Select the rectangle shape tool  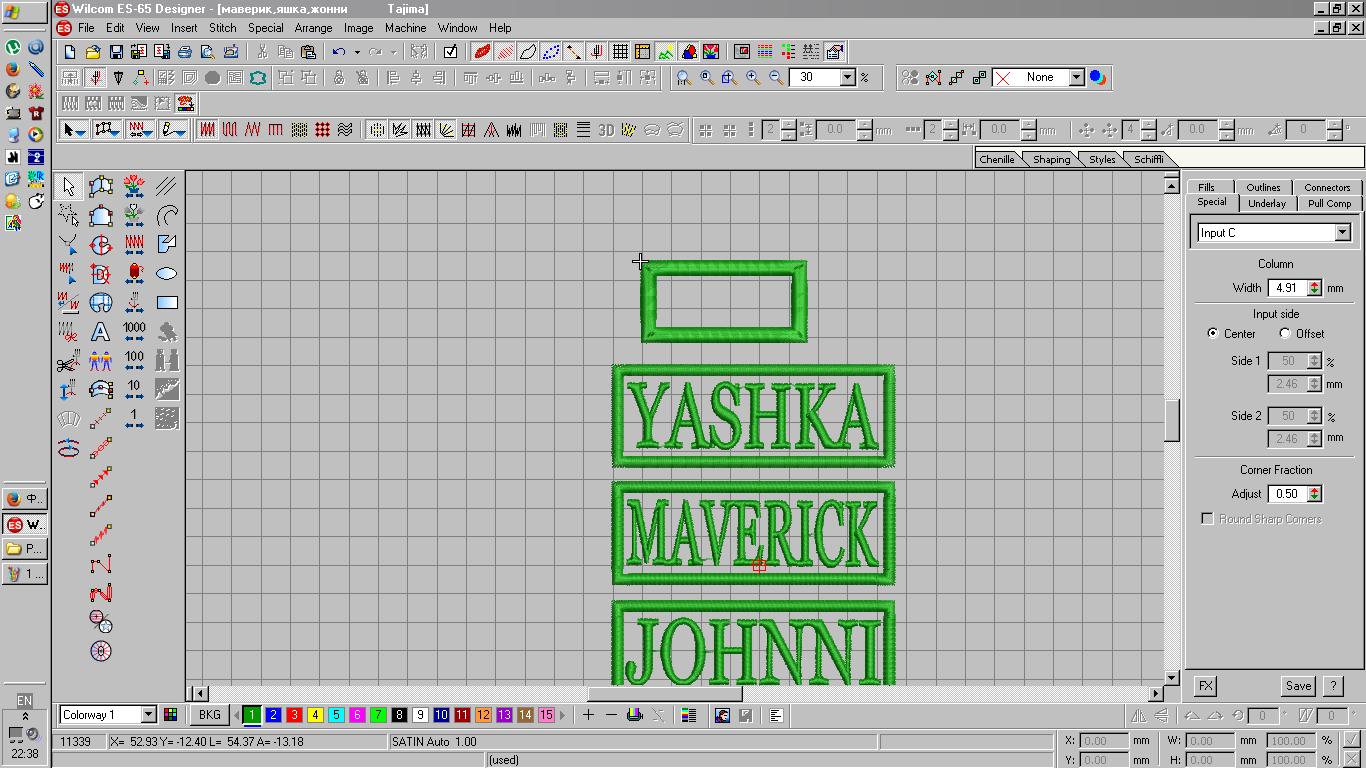pos(167,302)
